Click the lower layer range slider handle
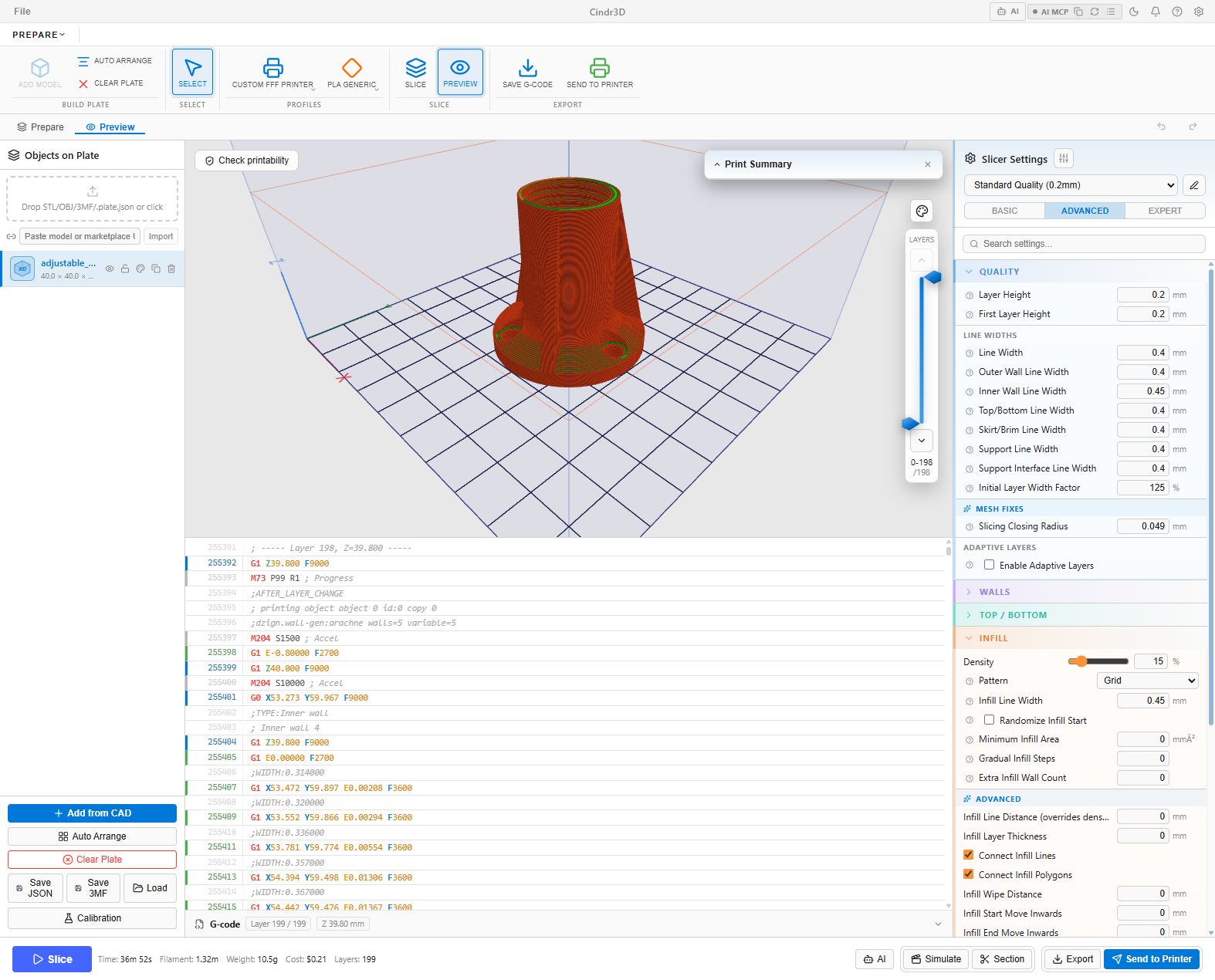The image size is (1215, 980). 911,424
